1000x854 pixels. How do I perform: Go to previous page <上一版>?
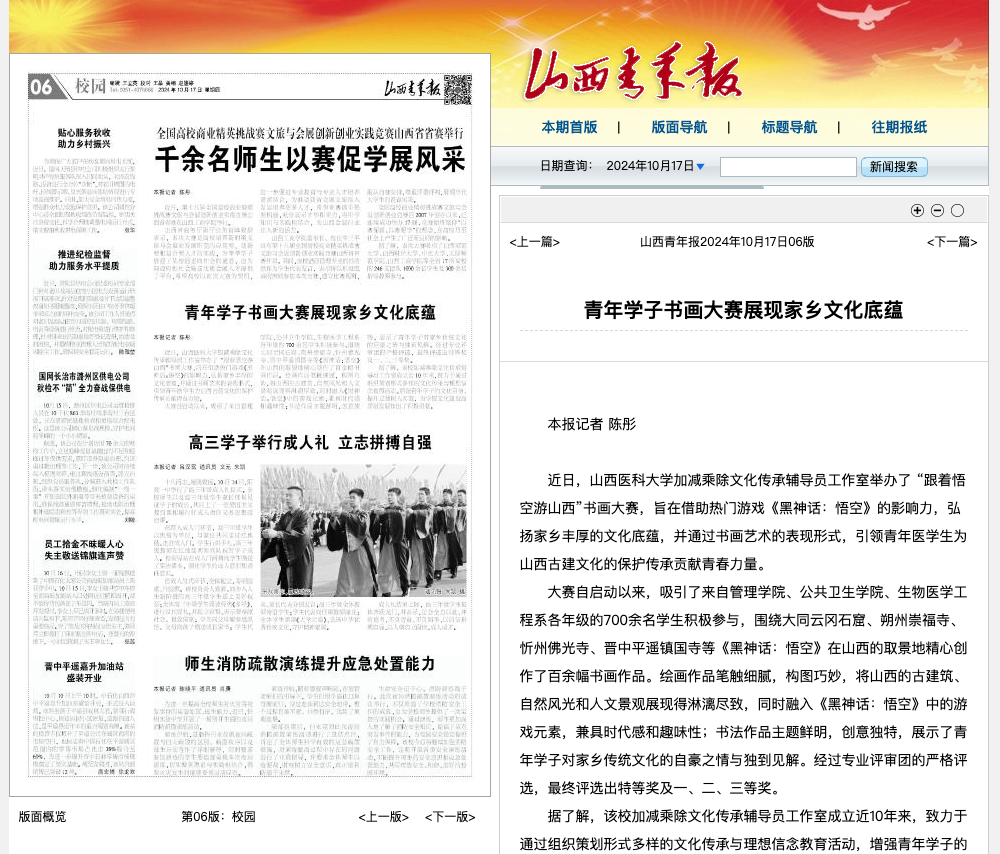pyautogui.click(x=384, y=817)
